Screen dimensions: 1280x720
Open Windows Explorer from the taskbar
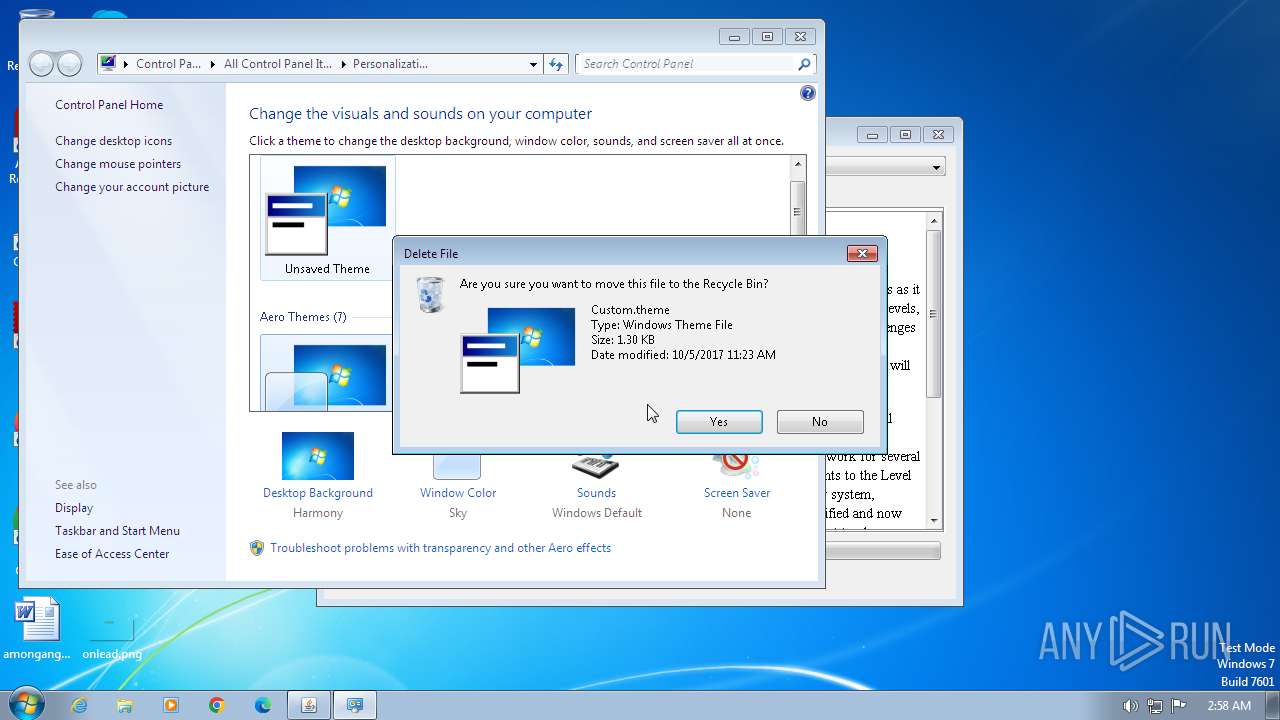coord(125,705)
